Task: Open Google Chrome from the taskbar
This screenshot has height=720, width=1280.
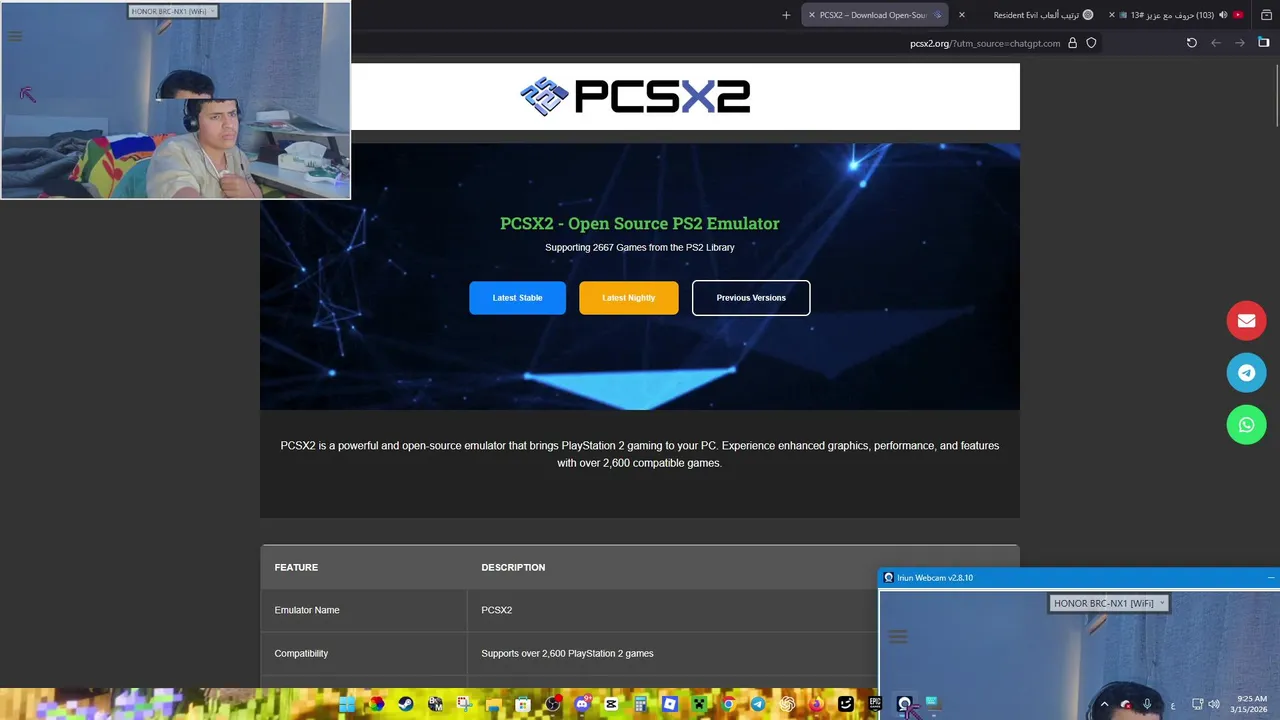Action: tap(728, 705)
